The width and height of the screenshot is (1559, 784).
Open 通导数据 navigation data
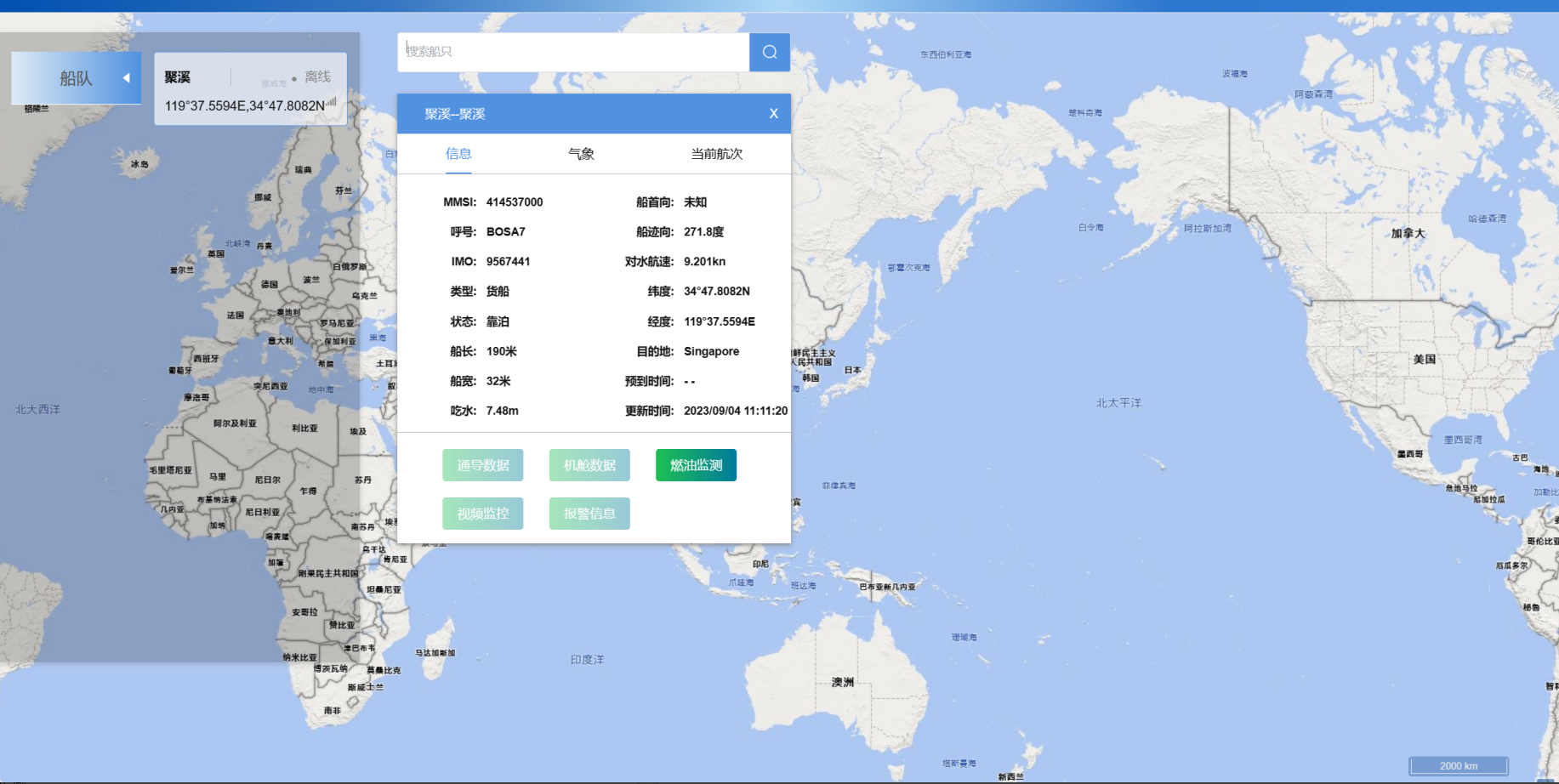[482, 465]
